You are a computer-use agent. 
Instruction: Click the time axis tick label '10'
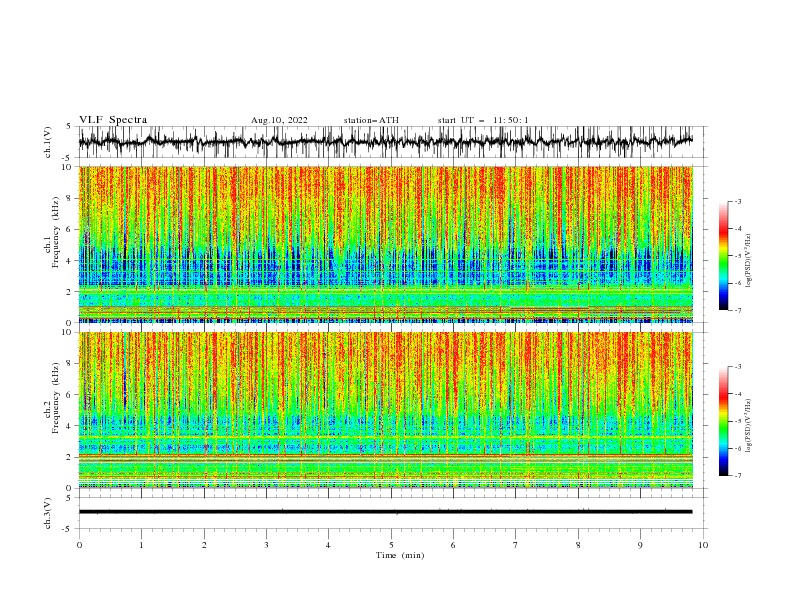pos(703,545)
